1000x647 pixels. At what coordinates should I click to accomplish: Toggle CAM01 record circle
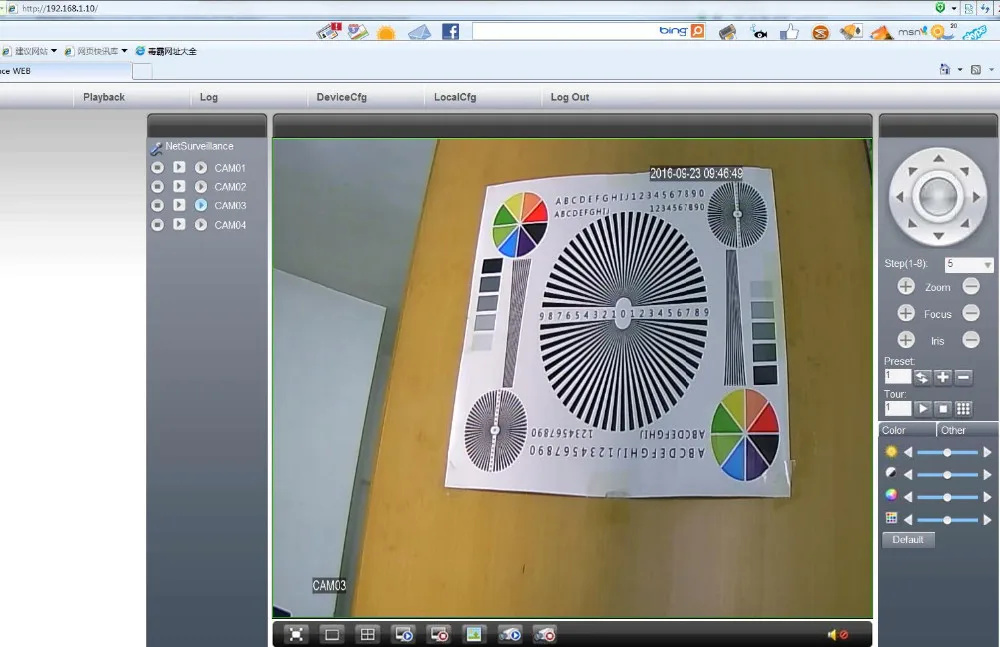point(158,168)
